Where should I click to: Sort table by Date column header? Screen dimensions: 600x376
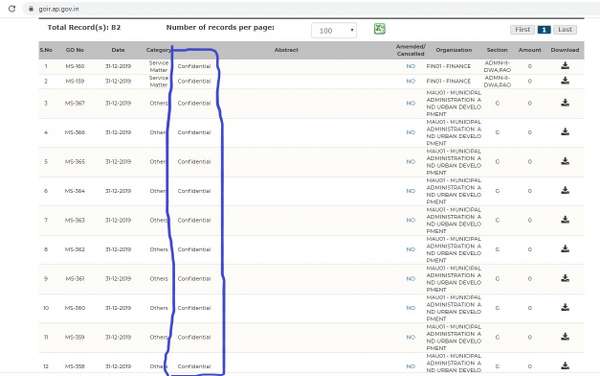[118, 50]
